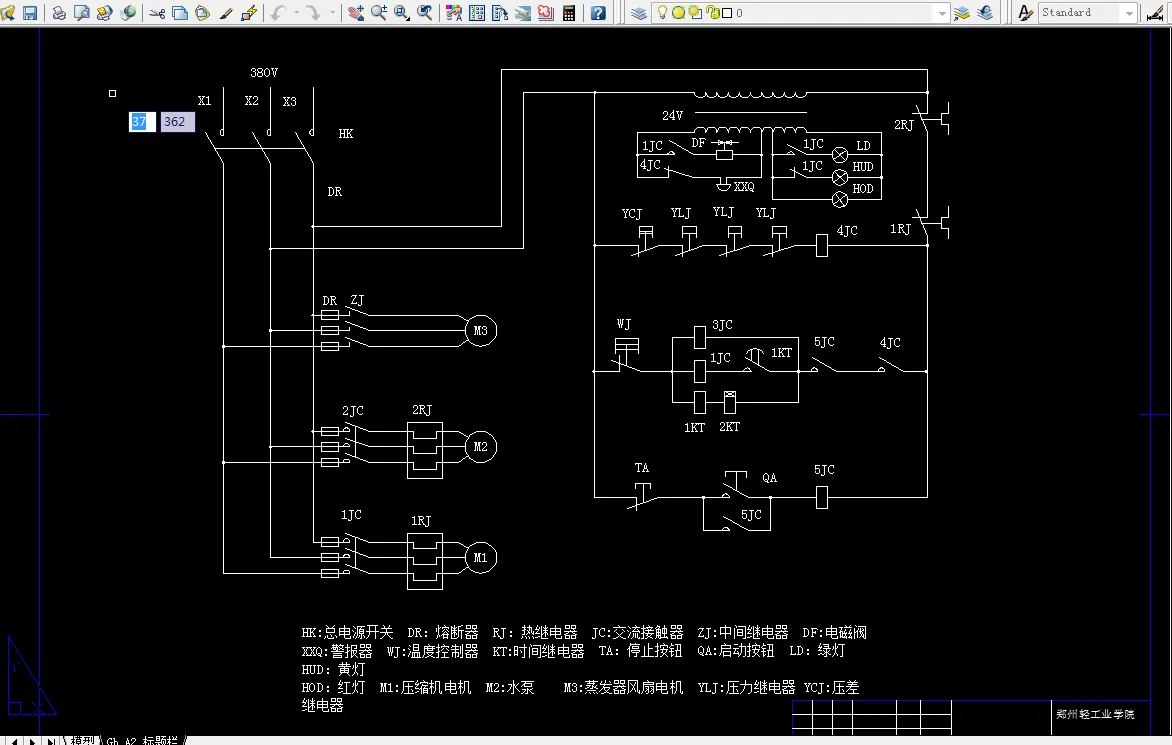
Task: Click 郑州轻工业学院 title block text
Action: coord(1095,714)
